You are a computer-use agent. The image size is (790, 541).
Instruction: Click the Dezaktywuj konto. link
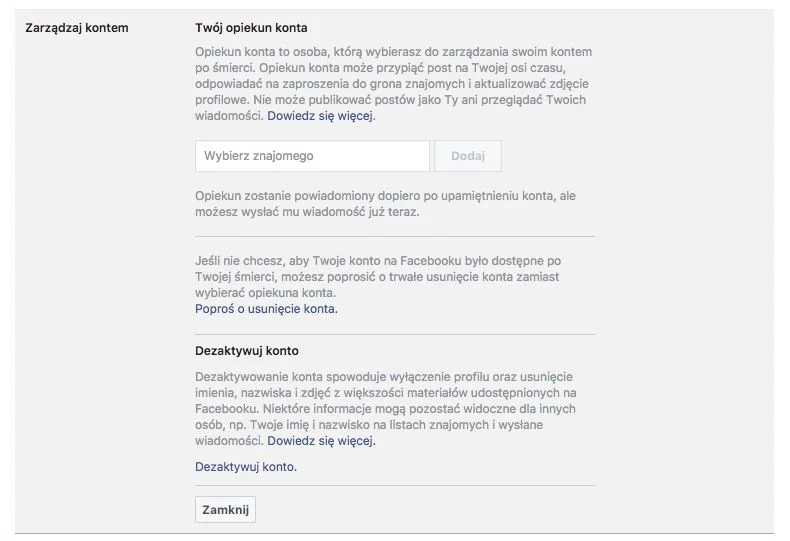(x=246, y=467)
